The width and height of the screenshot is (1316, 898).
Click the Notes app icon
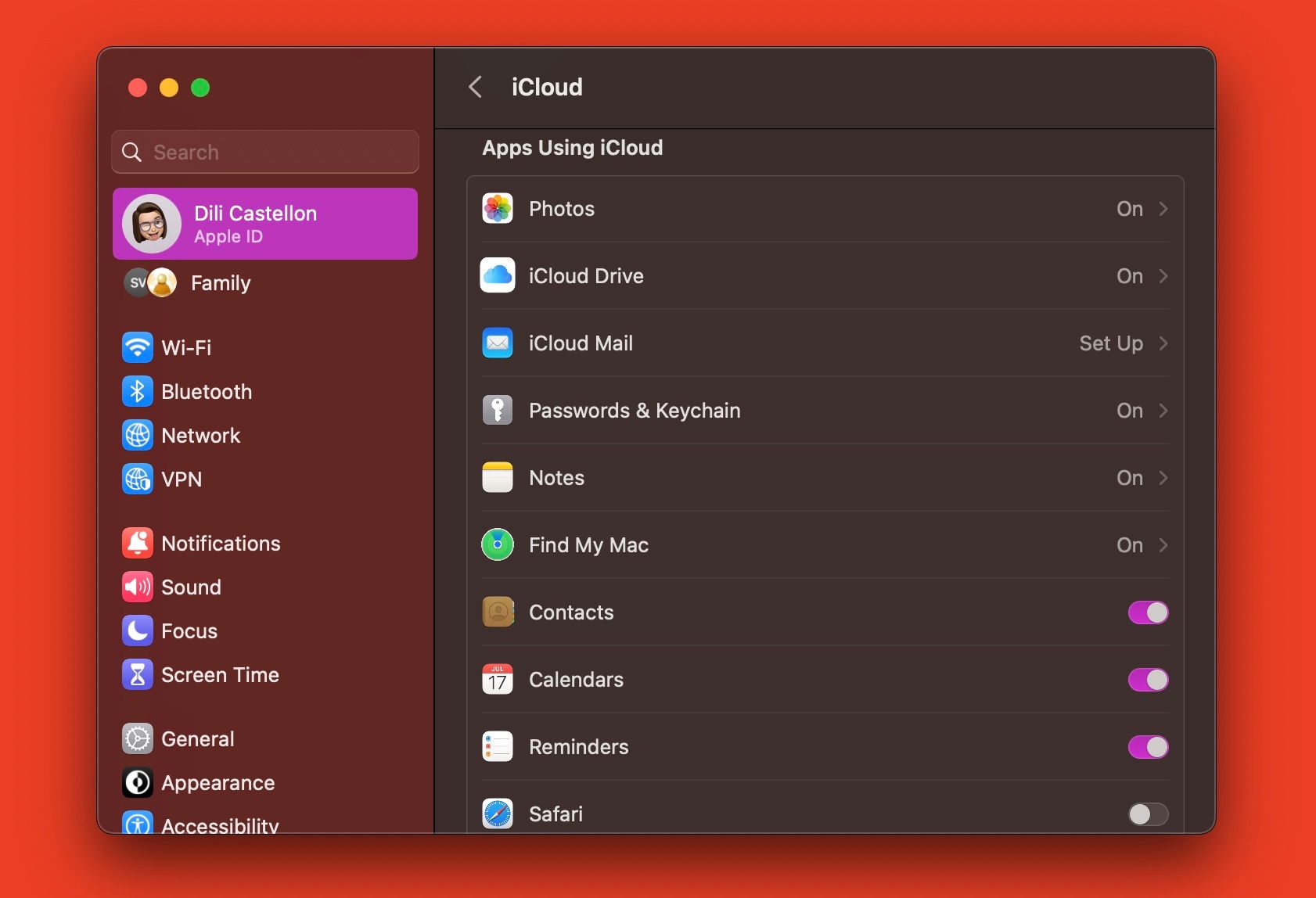497,477
